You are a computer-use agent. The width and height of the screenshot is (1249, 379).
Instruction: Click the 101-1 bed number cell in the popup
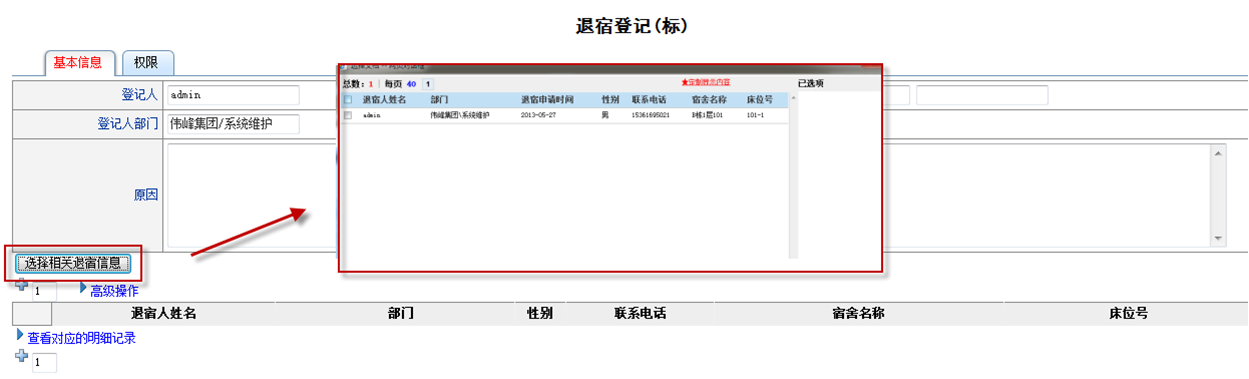tap(755, 115)
